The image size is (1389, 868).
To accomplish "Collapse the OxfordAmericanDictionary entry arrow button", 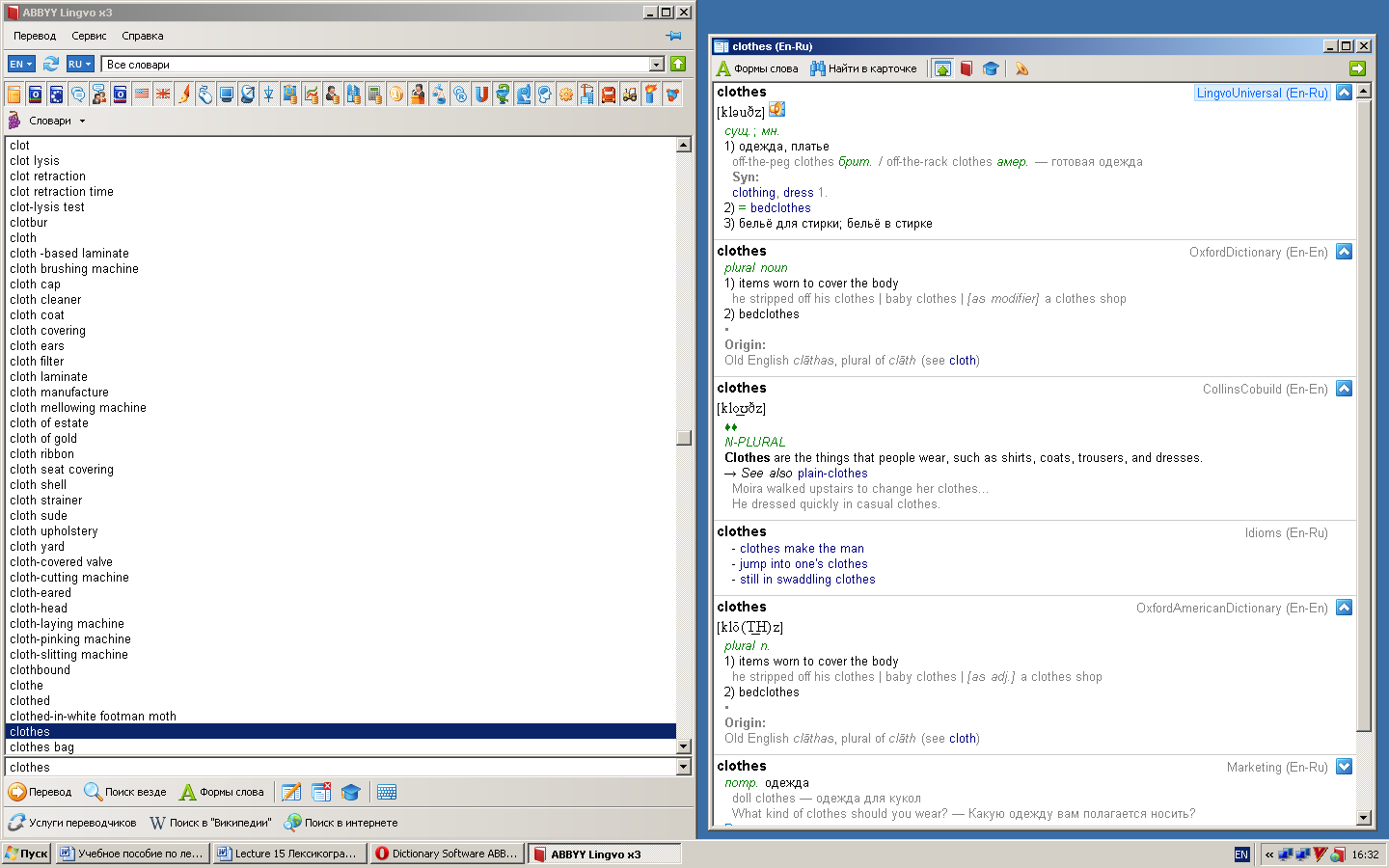I will (x=1344, y=608).
